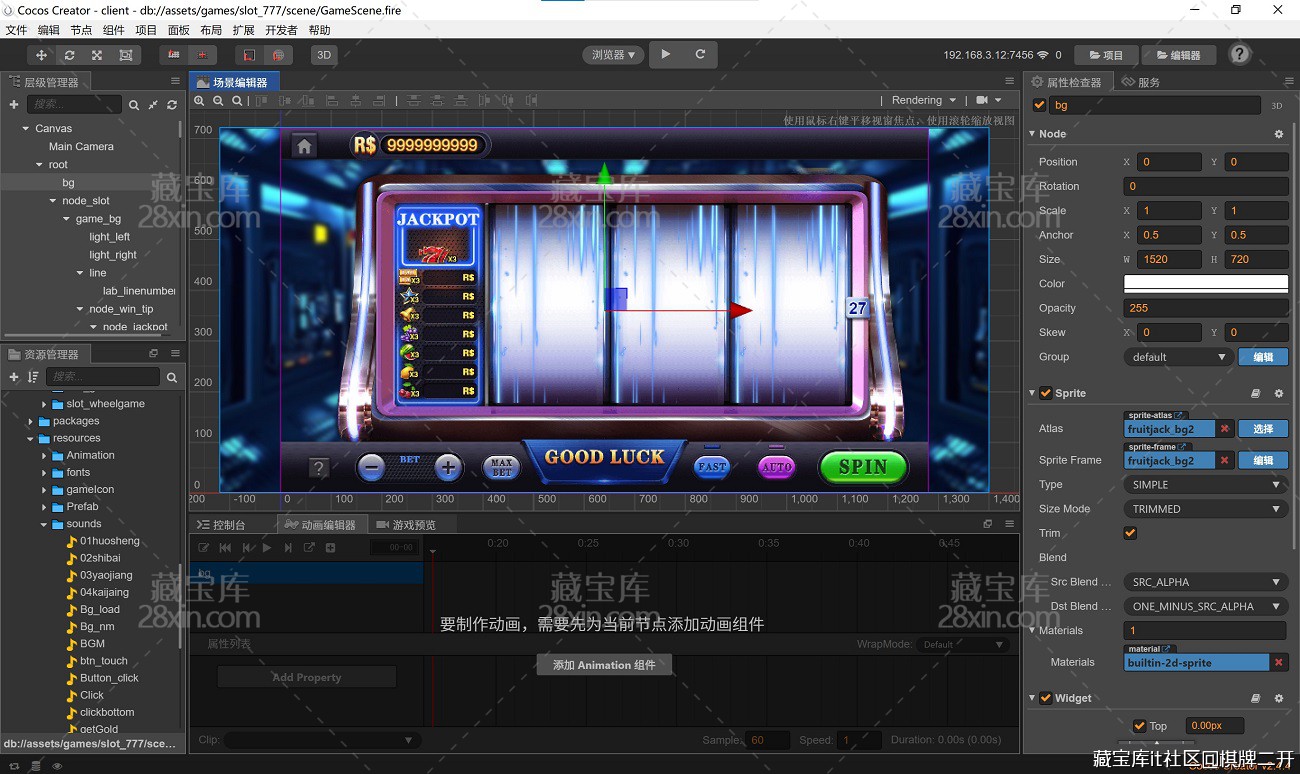
Task: Switch to 3D view mode
Action: (324, 55)
